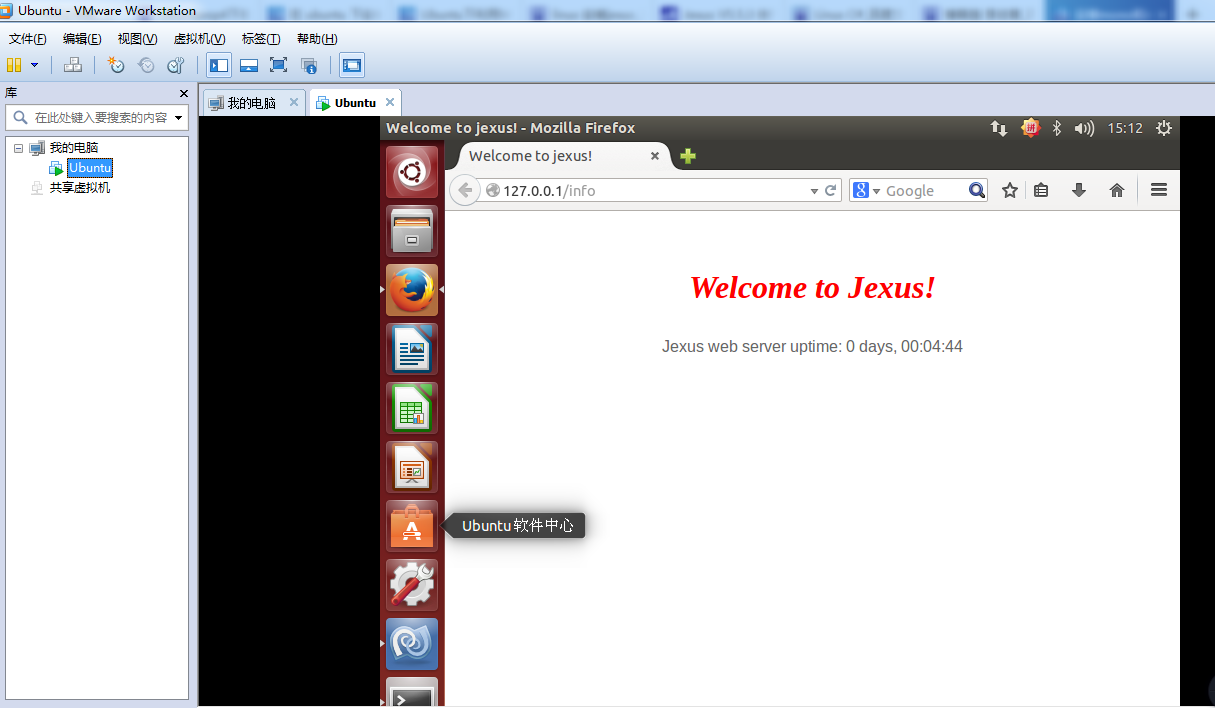Open a new Firefox tab with the plus button
Screen dimensions: 1215x708
(x=688, y=156)
